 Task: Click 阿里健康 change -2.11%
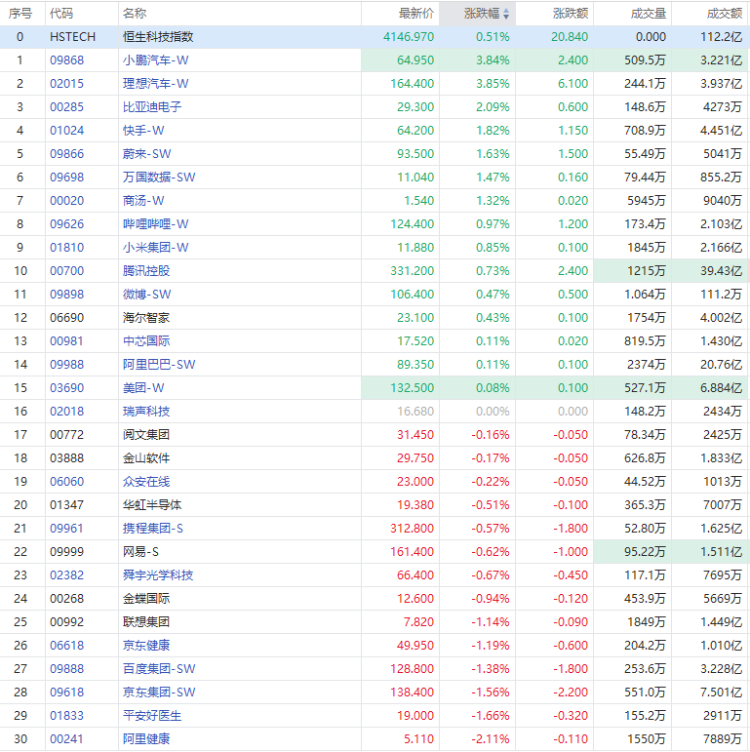click(490, 739)
